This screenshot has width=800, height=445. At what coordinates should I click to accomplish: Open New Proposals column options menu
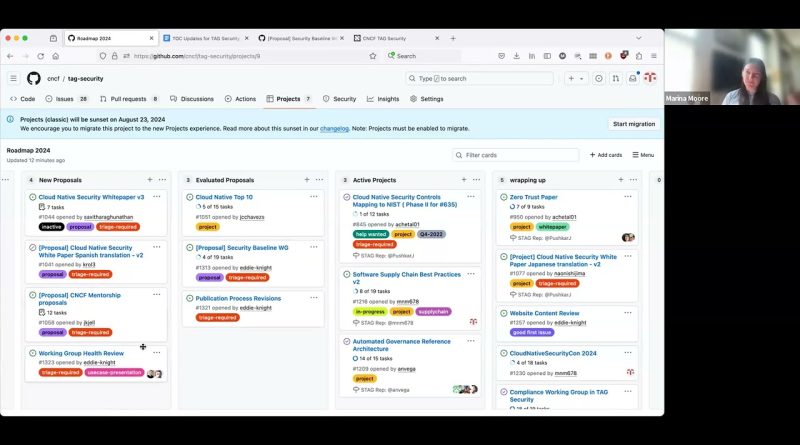point(162,180)
